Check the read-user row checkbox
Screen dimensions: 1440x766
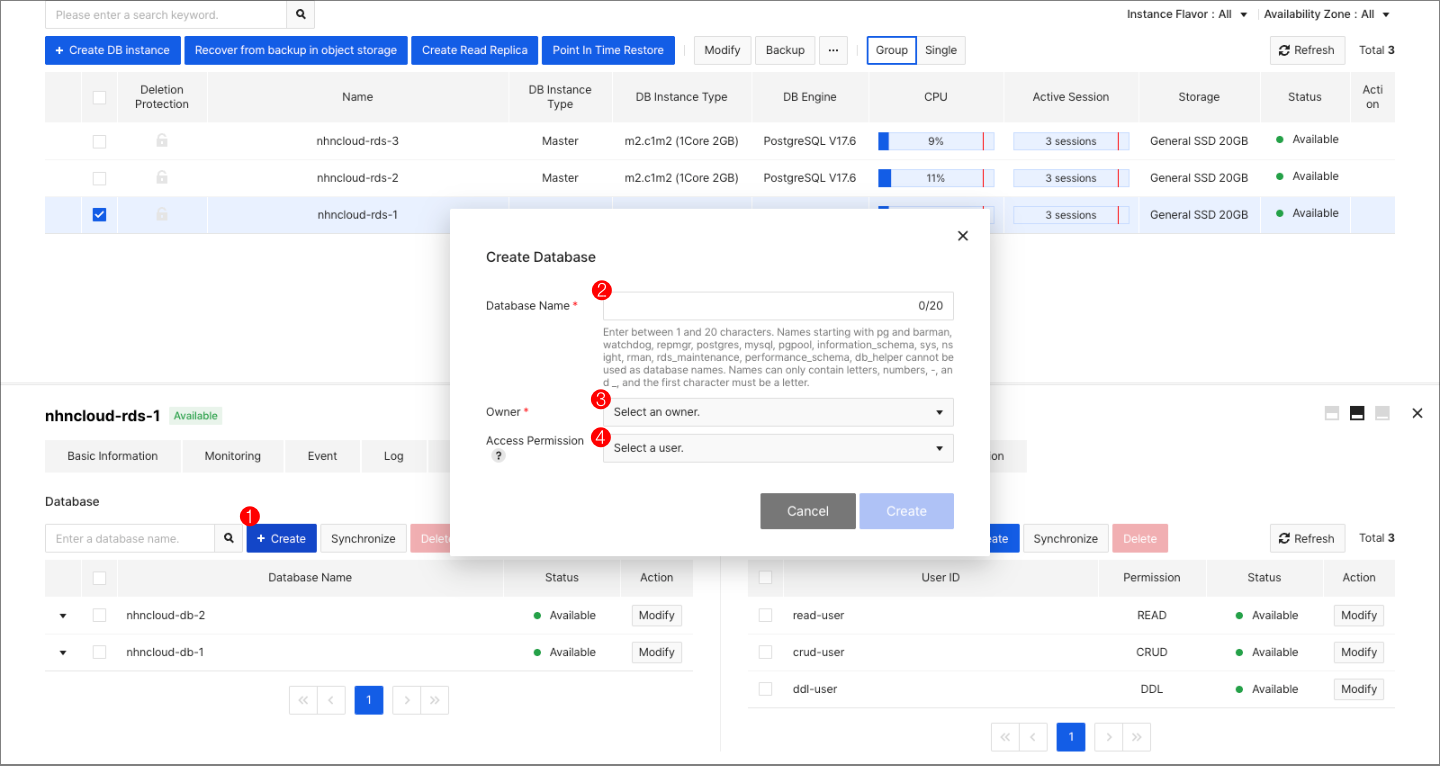[765, 614]
